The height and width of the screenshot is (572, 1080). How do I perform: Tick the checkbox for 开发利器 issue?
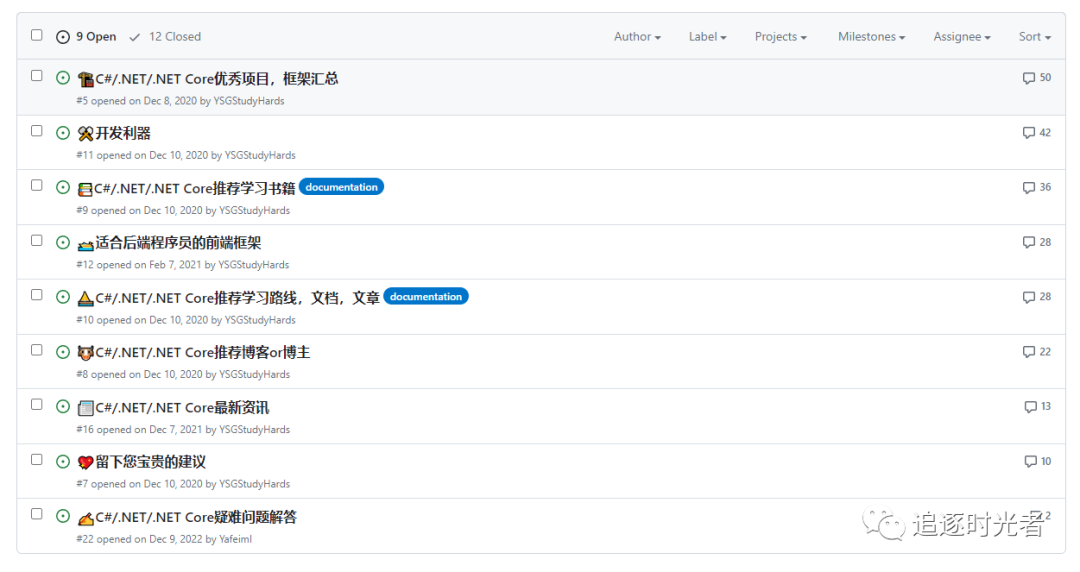tap(37, 131)
